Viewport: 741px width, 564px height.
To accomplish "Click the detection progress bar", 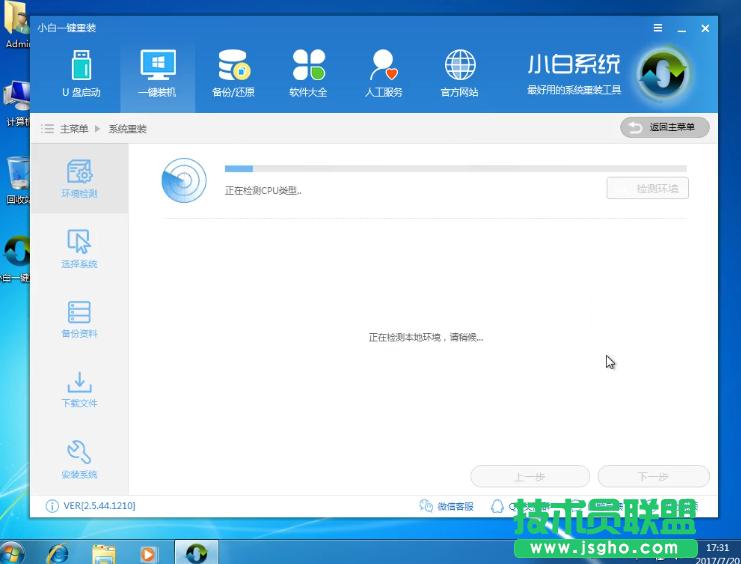I will point(455,169).
